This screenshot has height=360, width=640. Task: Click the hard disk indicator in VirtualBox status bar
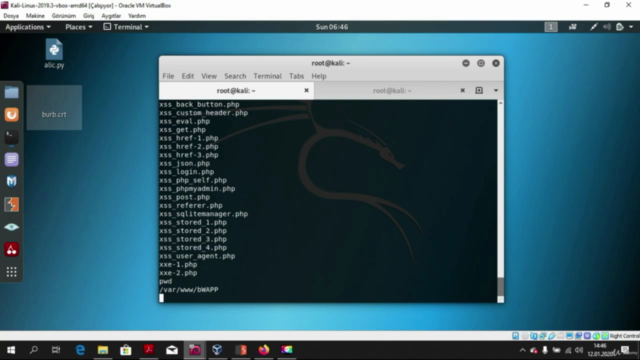point(516,336)
